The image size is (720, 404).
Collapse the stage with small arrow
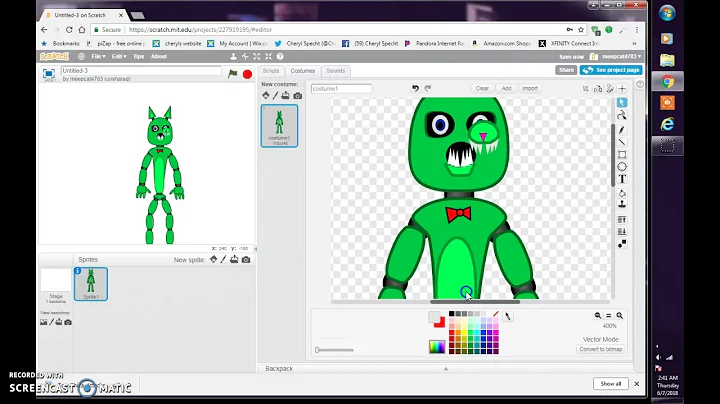256,249
